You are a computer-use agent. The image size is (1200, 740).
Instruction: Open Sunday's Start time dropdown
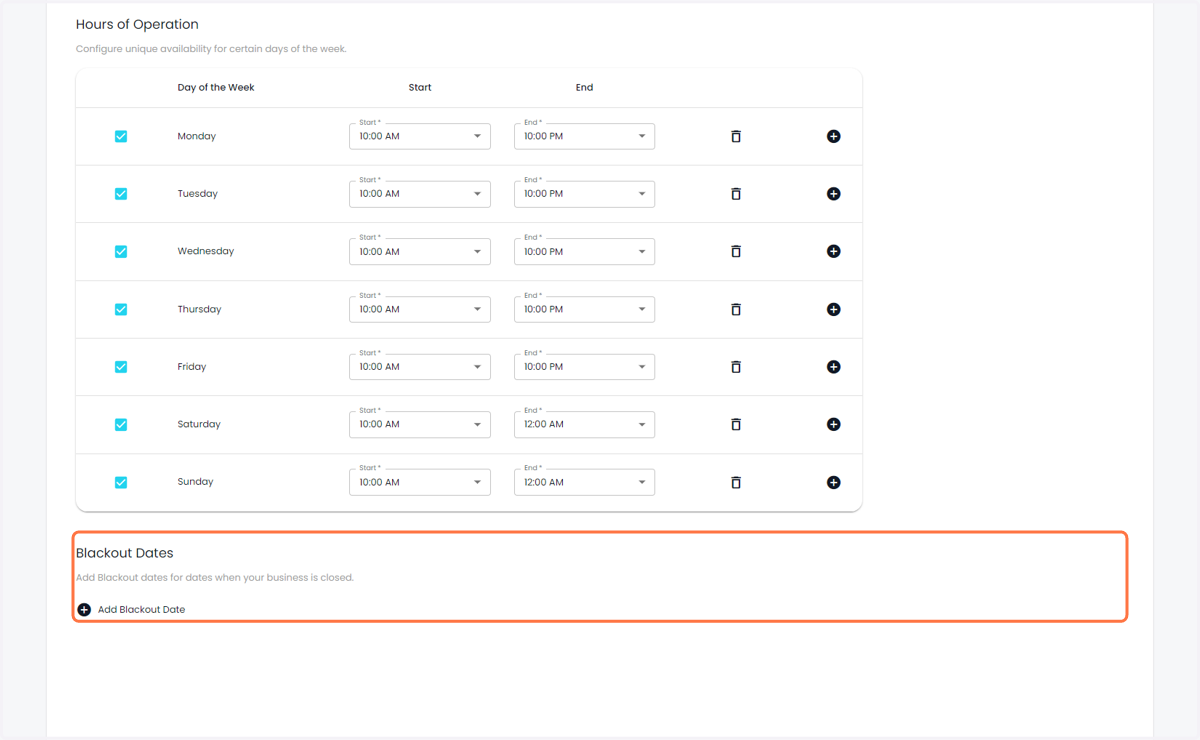click(x=420, y=482)
